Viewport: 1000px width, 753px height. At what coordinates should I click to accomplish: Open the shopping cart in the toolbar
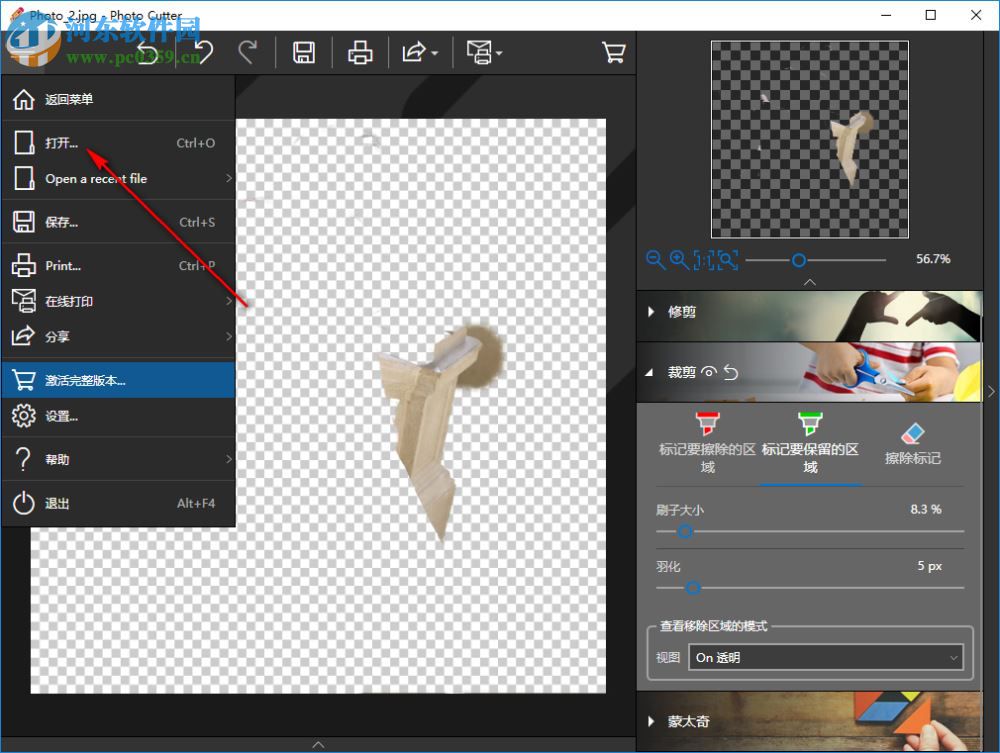click(x=613, y=52)
